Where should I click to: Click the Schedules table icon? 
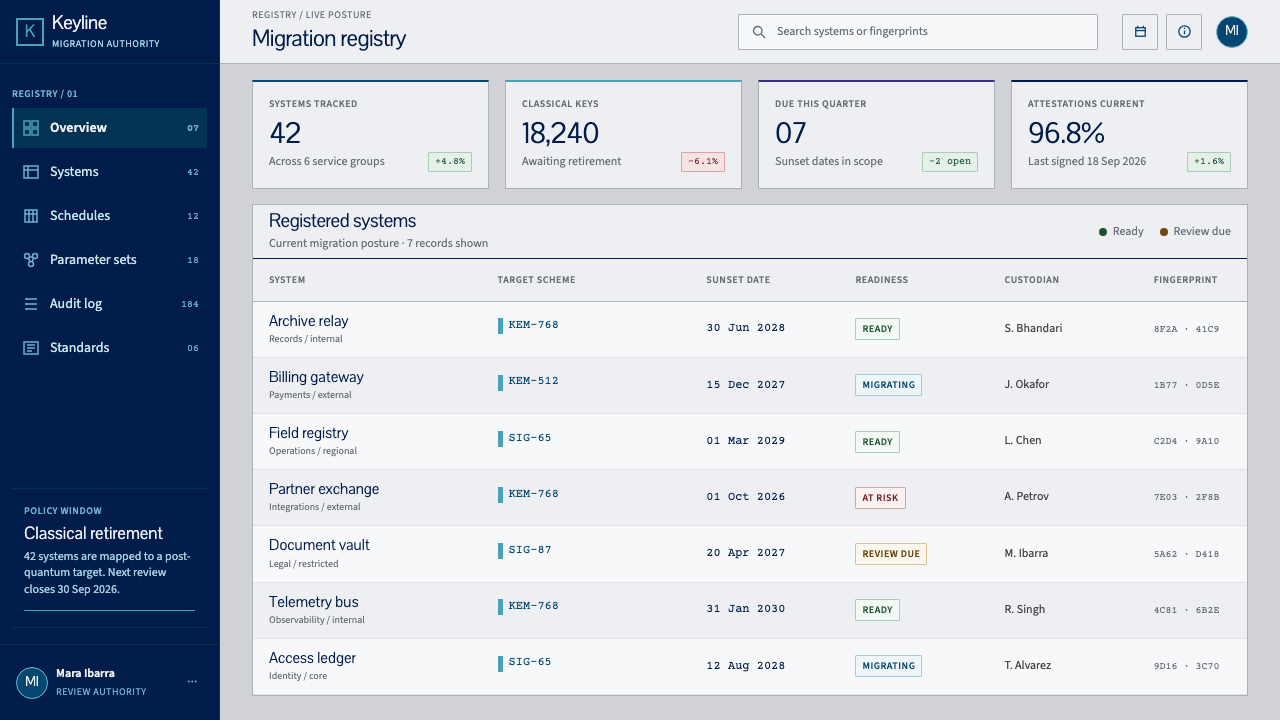tap(31, 216)
